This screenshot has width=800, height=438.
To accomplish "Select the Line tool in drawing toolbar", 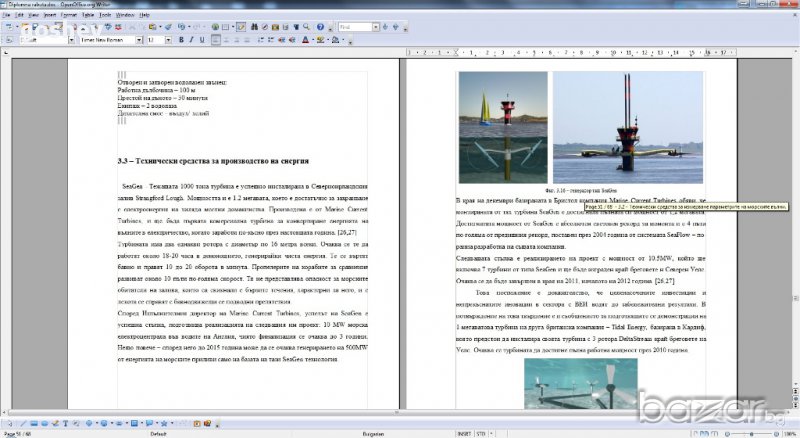I will [x=21, y=423].
